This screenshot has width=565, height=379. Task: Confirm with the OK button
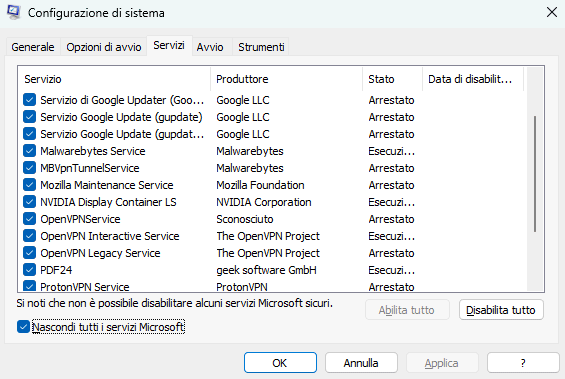click(x=280, y=363)
